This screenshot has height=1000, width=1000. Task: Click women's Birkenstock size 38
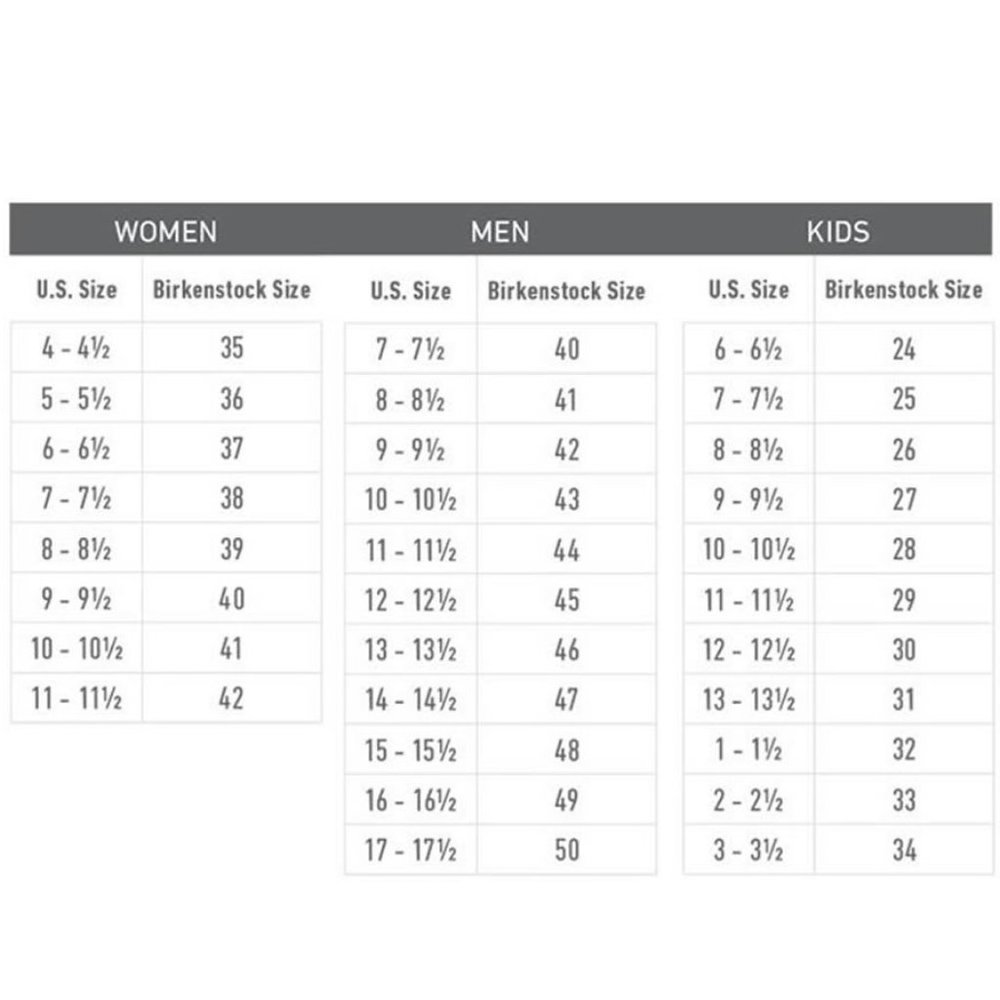pos(232,498)
